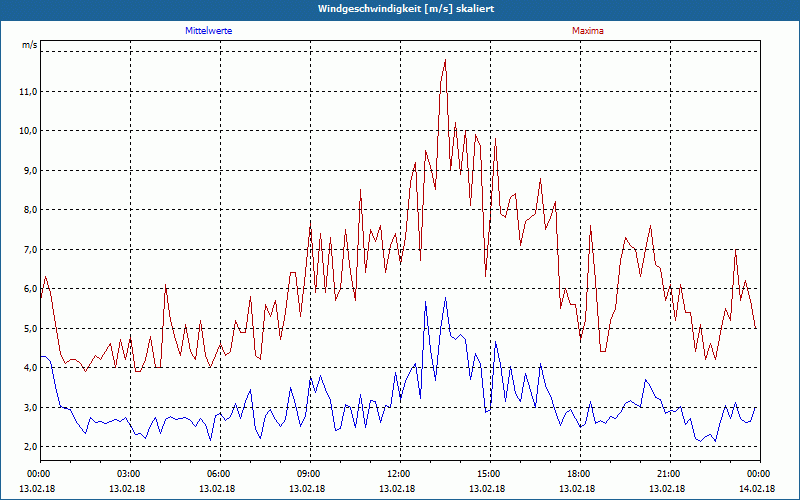Click the 06:00 time axis label
This screenshot has width=800, height=500.
[220, 473]
